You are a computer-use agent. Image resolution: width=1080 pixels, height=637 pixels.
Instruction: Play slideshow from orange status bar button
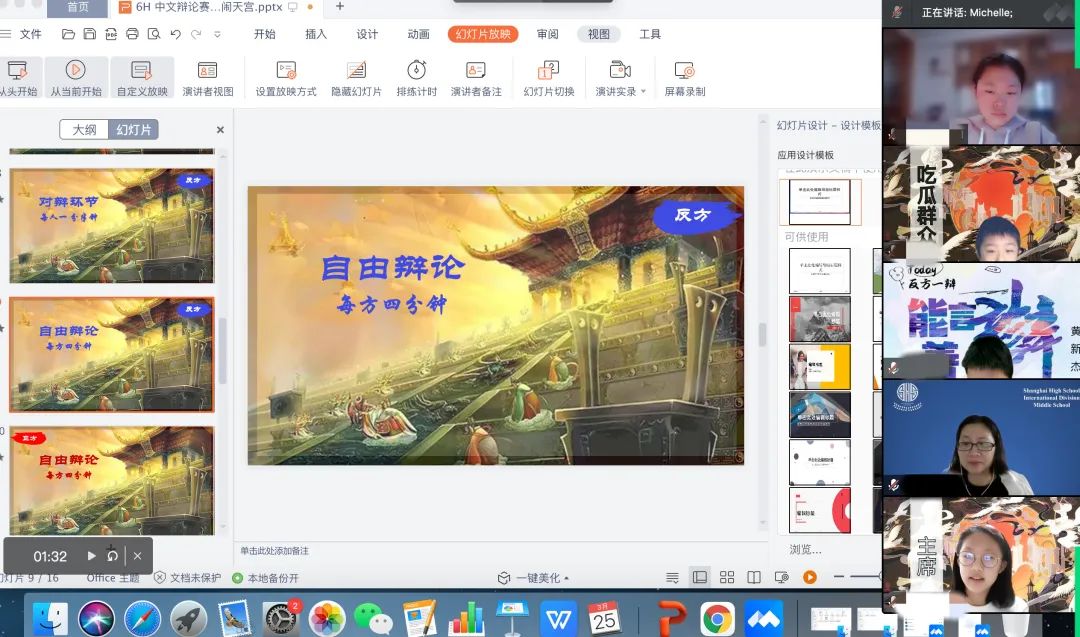pyautogui.click(x=810, y=577)
